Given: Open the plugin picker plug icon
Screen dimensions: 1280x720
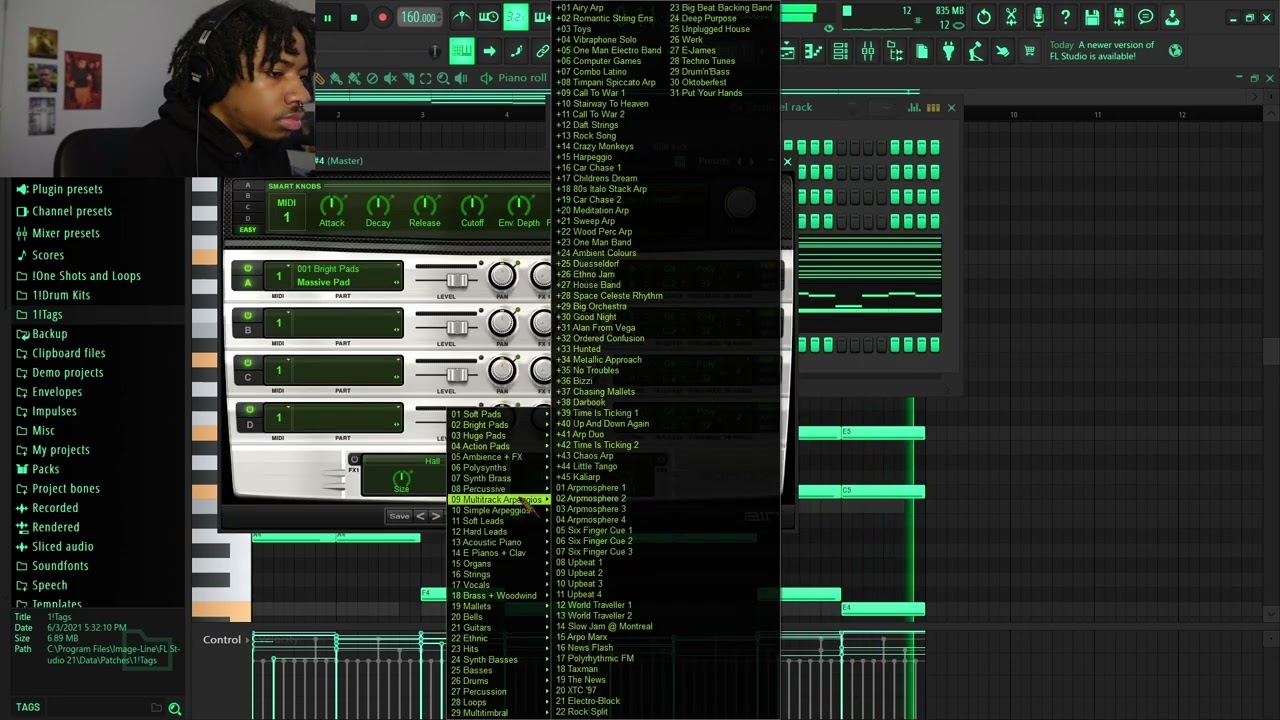Looking at the screenshot, I should pos(949,51).
